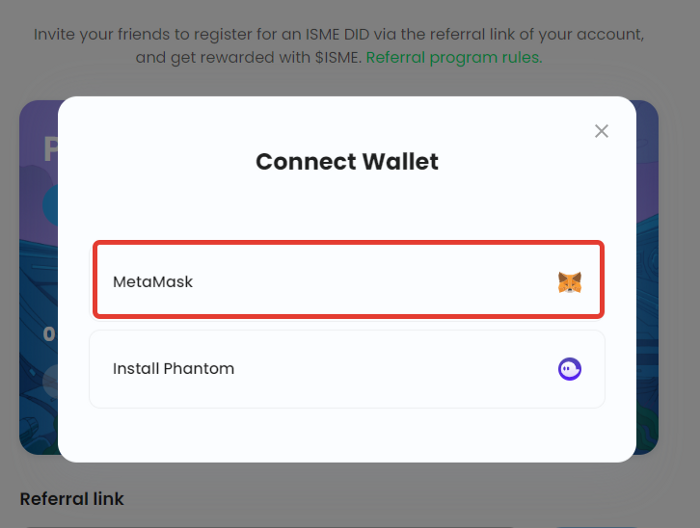This screenshot has width=700, height=528.
Task: Click the MetaMask text label
Action: point(153,282)
